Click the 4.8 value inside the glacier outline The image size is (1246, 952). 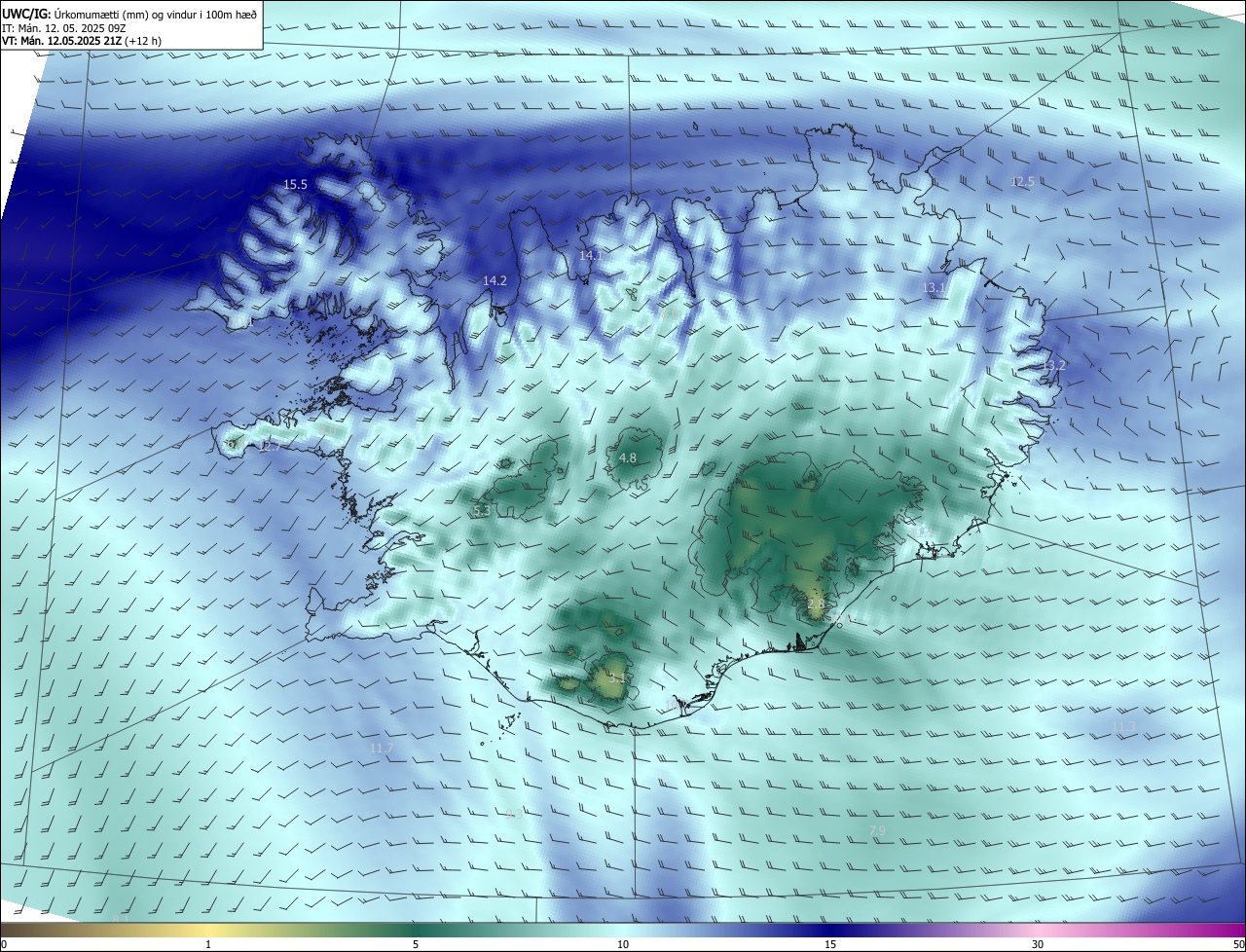coord(628,458)
